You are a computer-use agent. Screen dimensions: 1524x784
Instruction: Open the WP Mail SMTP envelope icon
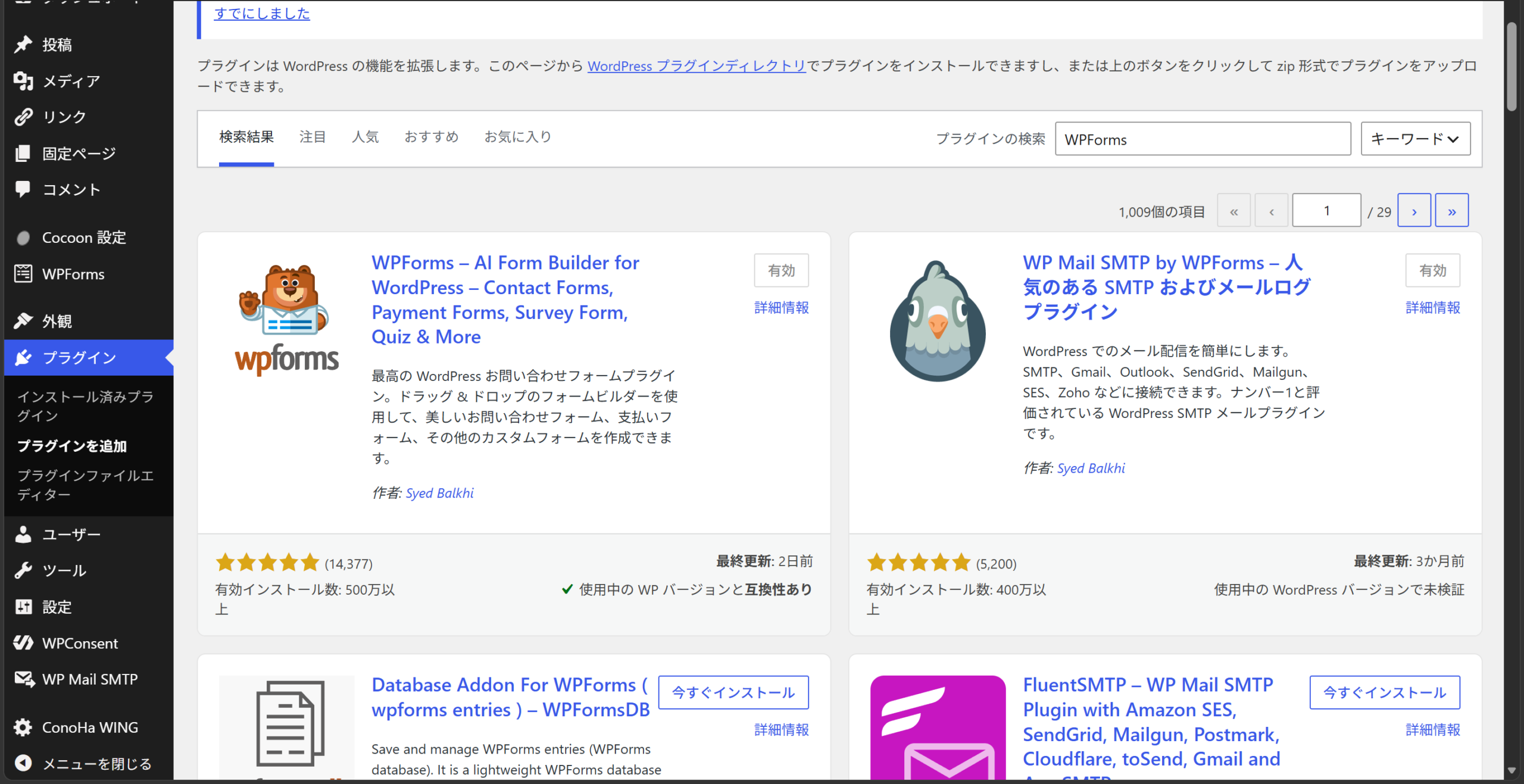pos(24,679)
